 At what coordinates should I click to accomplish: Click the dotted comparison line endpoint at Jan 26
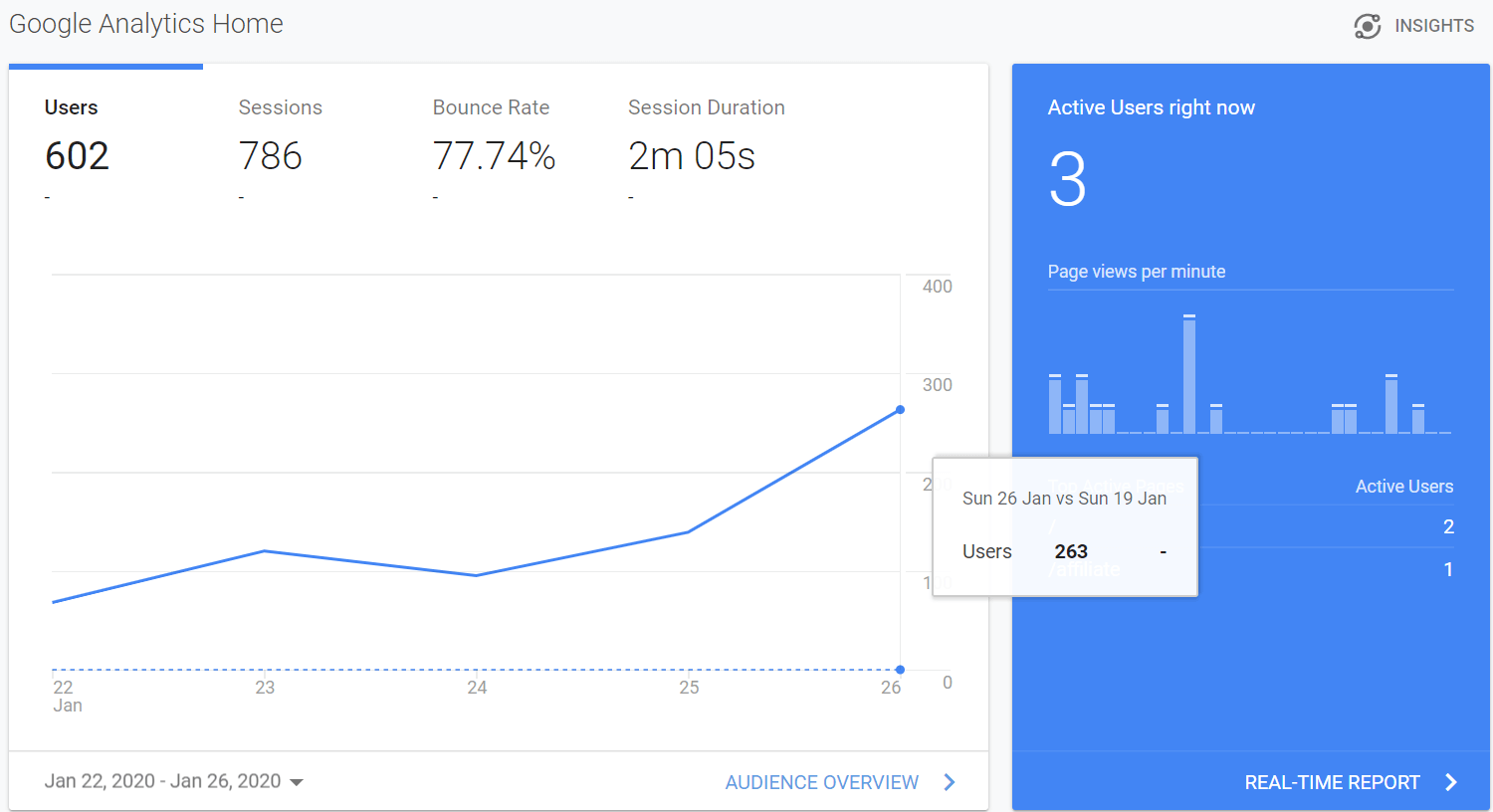(x=900, y=670)
